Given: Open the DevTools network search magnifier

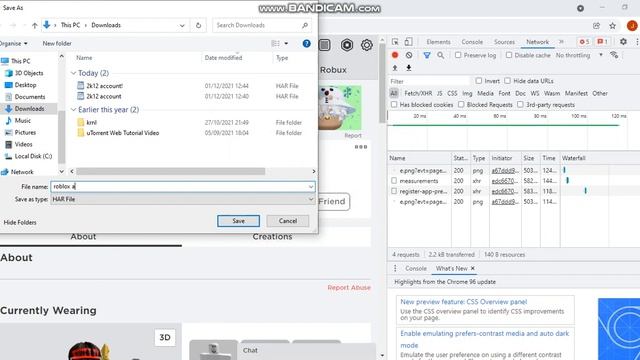Looking at the screenshot, I should (440, 55).
